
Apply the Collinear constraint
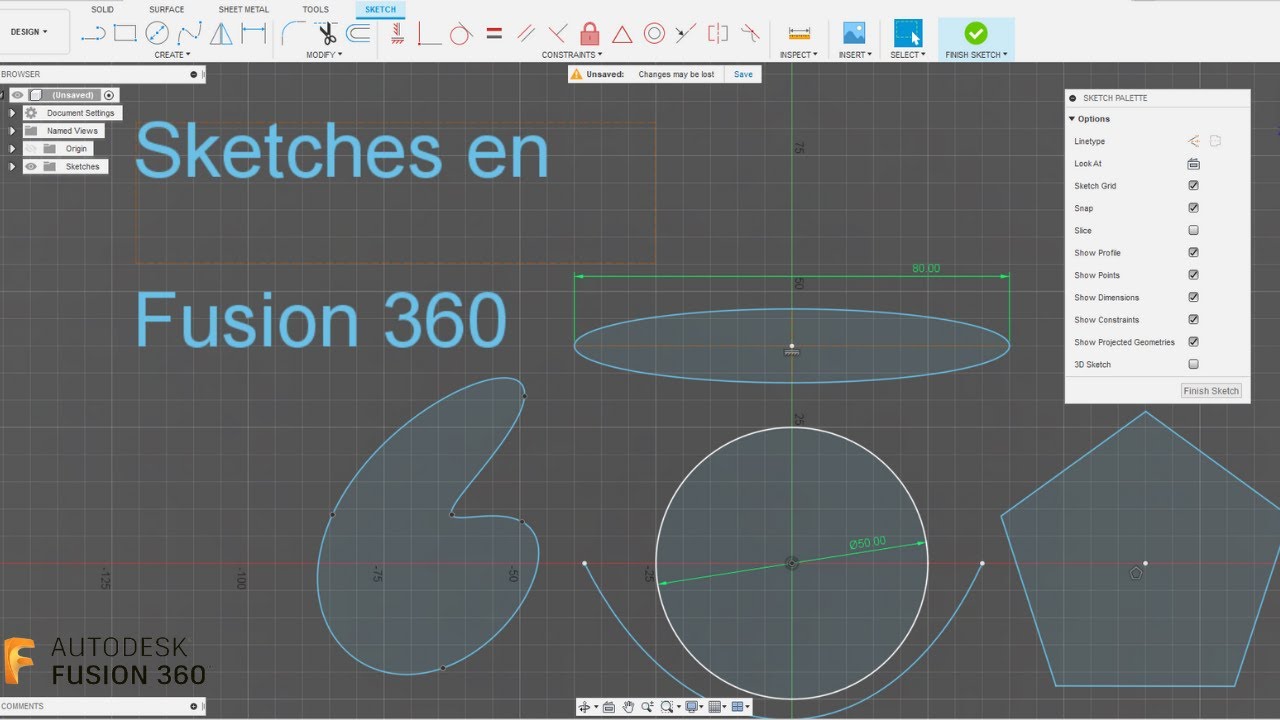685,33
